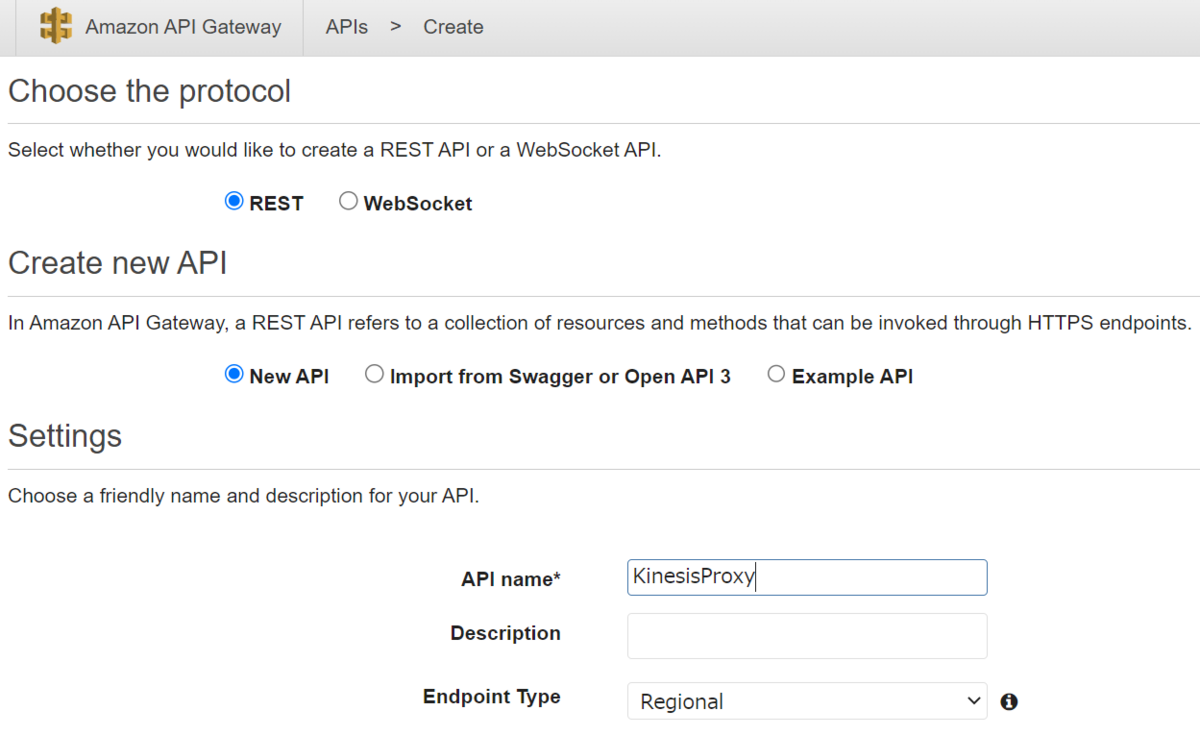Click the 'In Amazon API Gateway, a REST API' text

[x=600, y=323]
